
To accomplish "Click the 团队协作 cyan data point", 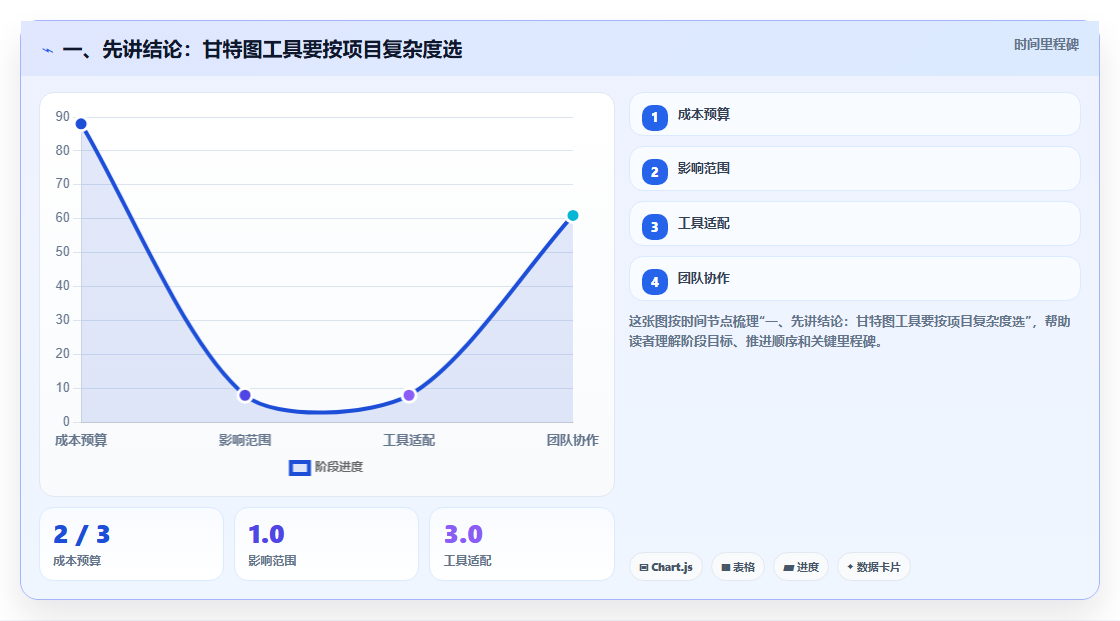I will [572, 216].
